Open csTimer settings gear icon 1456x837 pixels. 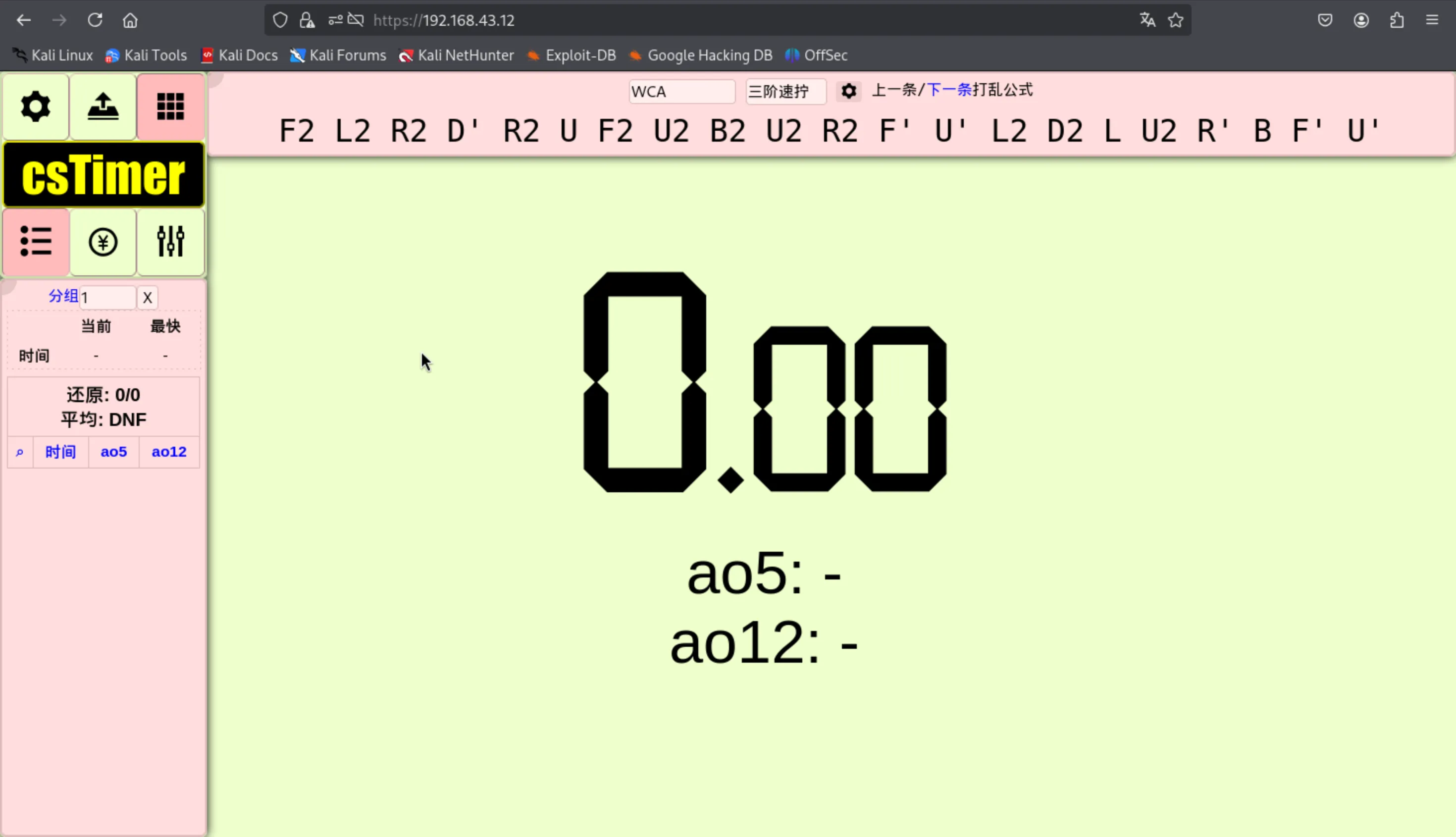tap(36, 106)
